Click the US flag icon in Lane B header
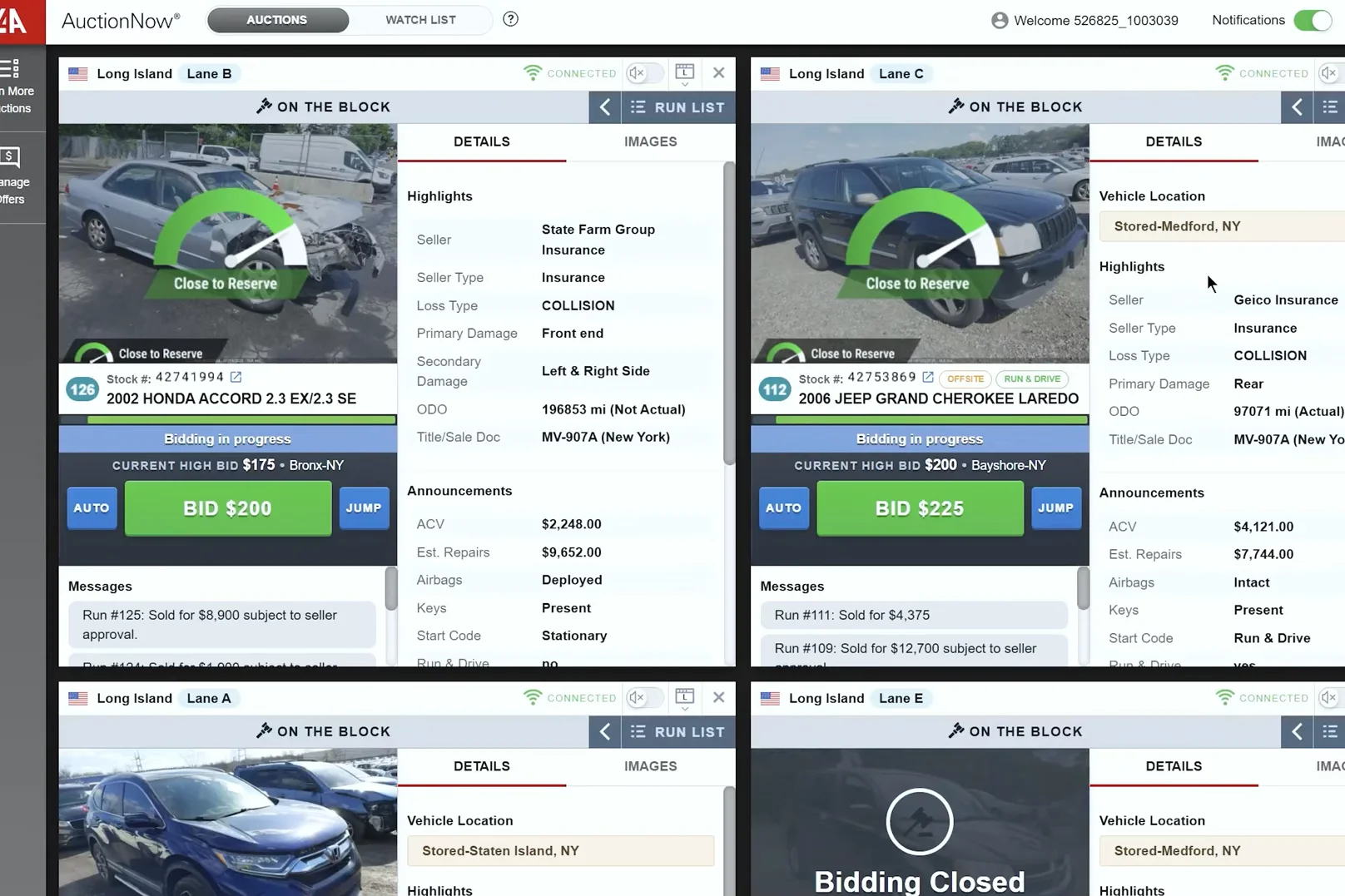Screen dimensions: 1345x896 (x=78, y=73)
